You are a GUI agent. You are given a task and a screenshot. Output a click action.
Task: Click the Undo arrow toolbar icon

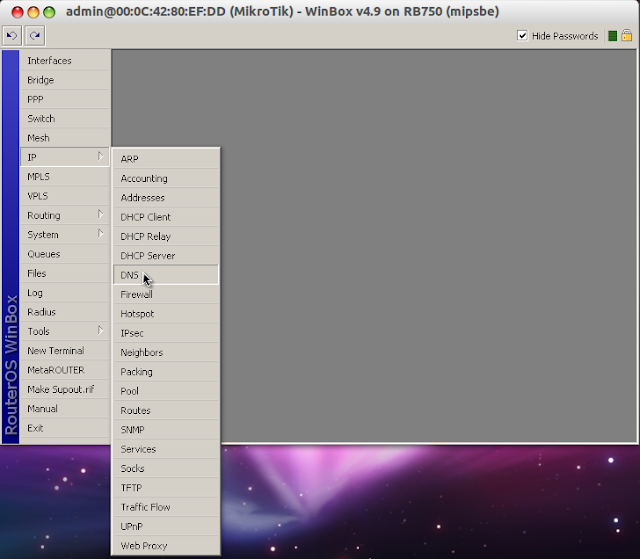click(12, 36)
